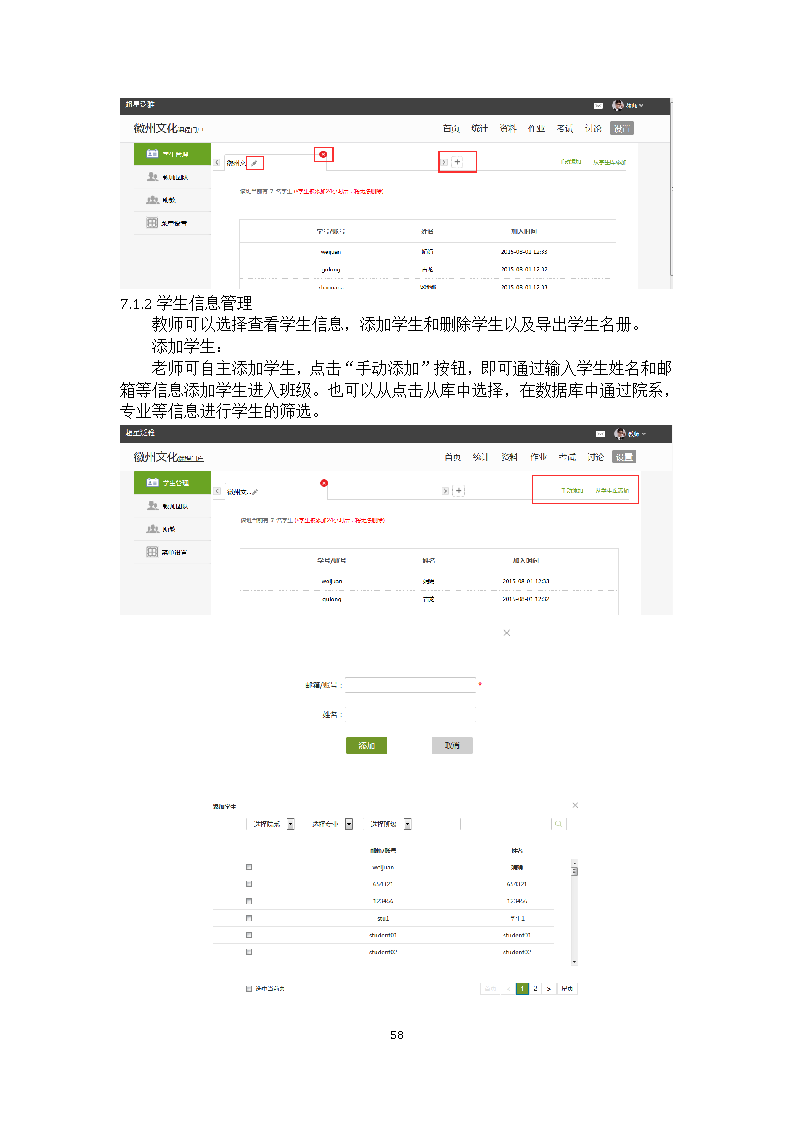Select 学生管理 sidebar item in first screenshot
793x1122 pixels.
pyautogui.click(x=172, y=154)
